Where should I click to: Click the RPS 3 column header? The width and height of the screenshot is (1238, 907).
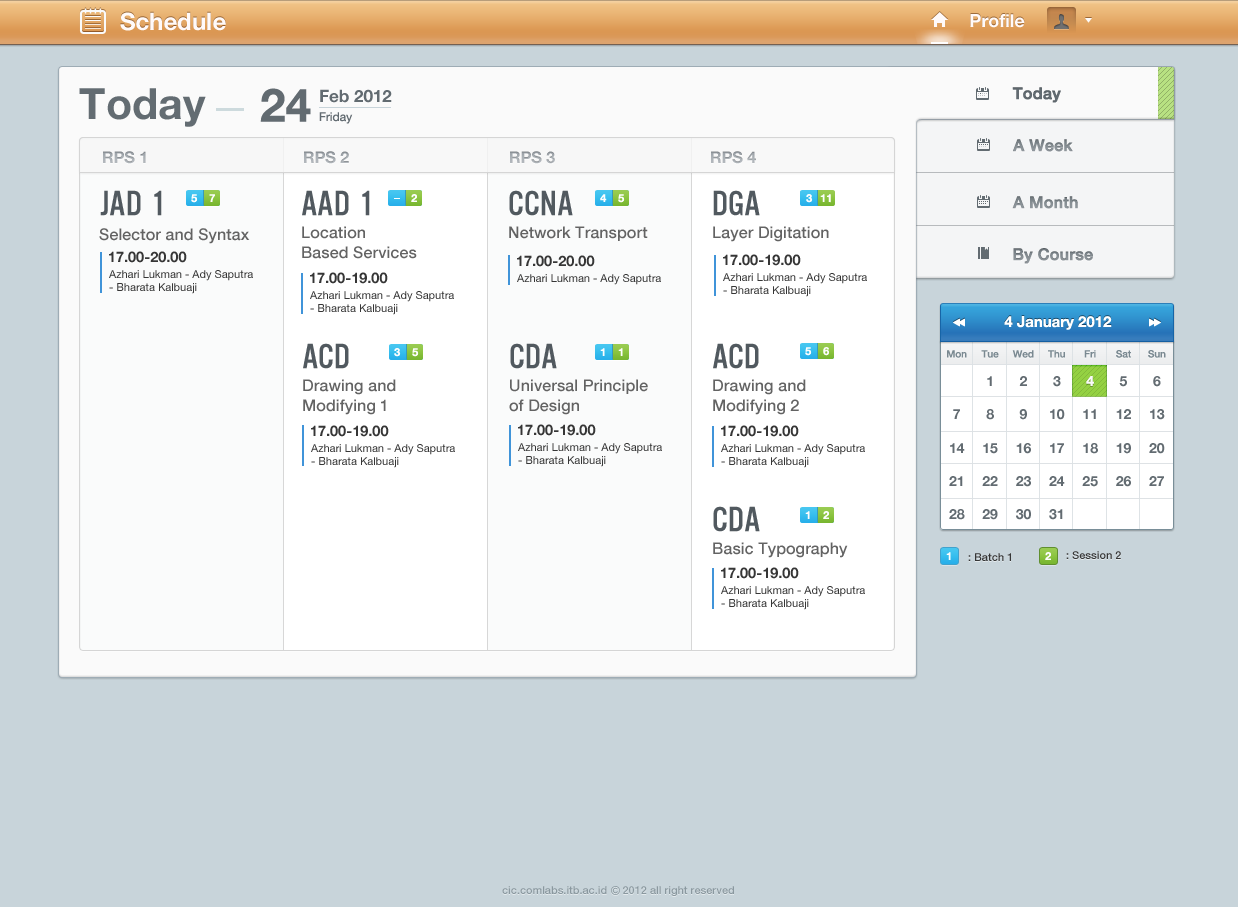coord(532,157)
